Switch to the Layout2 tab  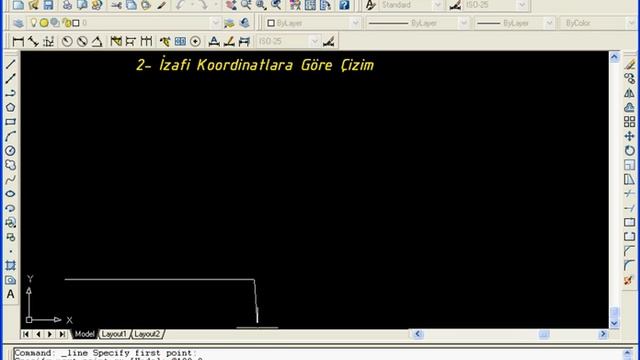tap(147, 334)
